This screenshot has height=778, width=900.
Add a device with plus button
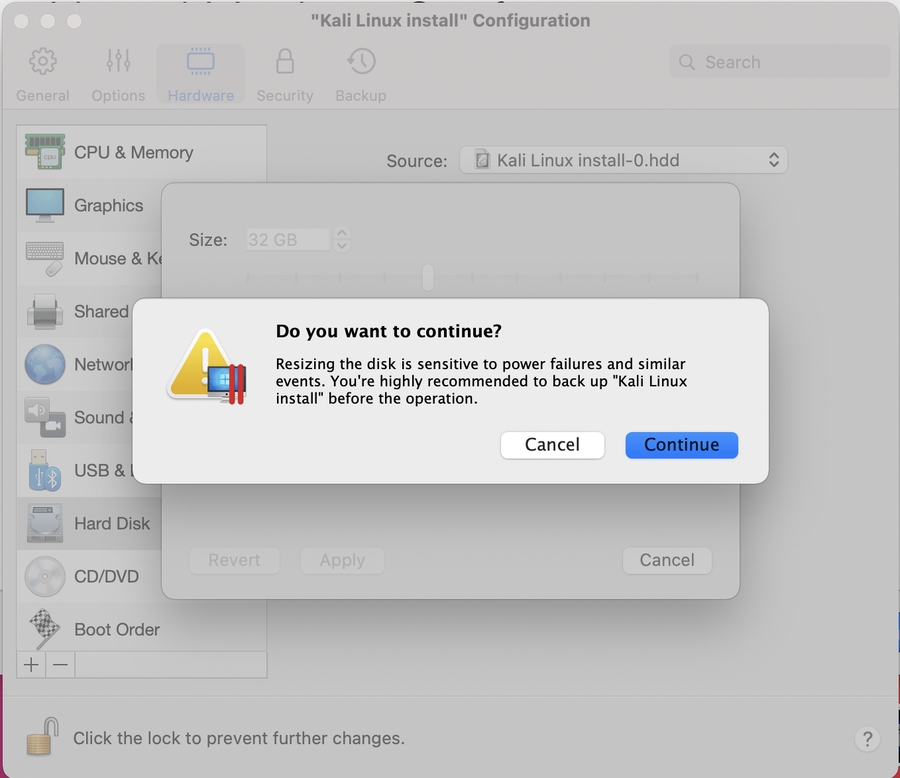pos(32,665)
